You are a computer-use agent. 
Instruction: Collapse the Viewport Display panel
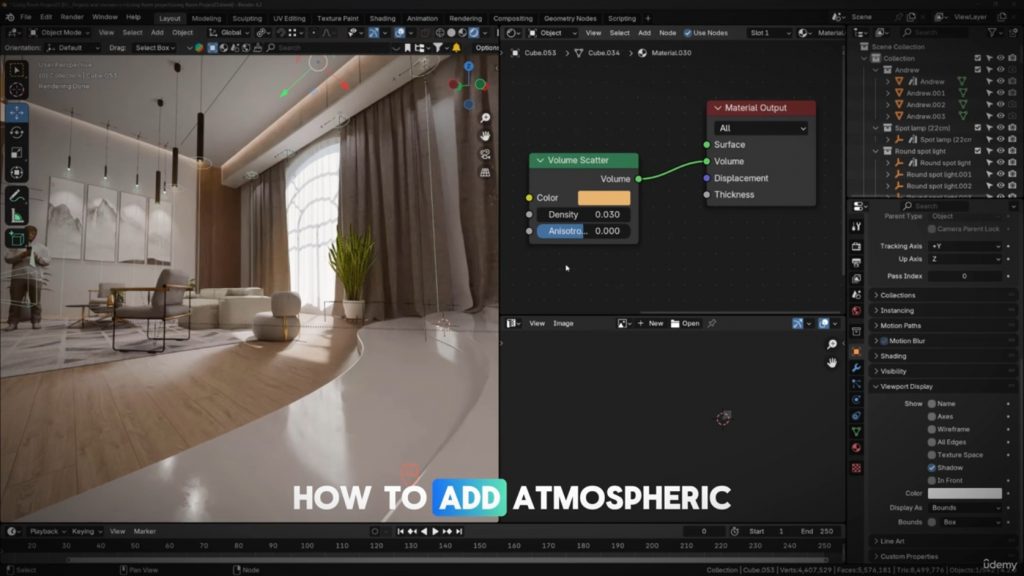coord(942,387)
